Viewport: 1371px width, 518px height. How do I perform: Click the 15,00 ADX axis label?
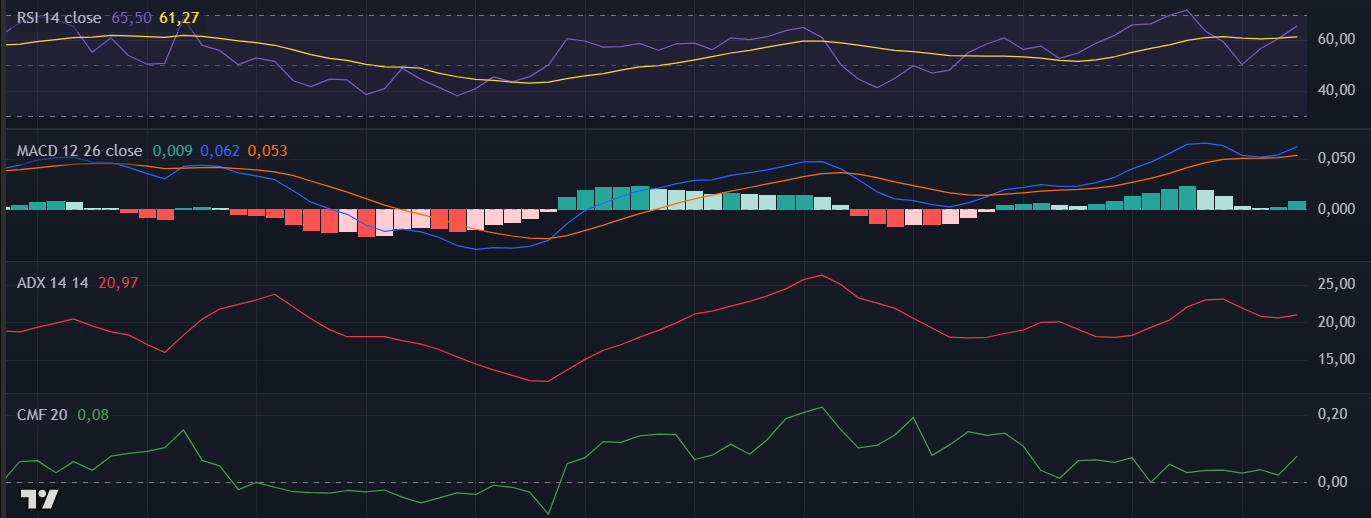point(1337,359)
